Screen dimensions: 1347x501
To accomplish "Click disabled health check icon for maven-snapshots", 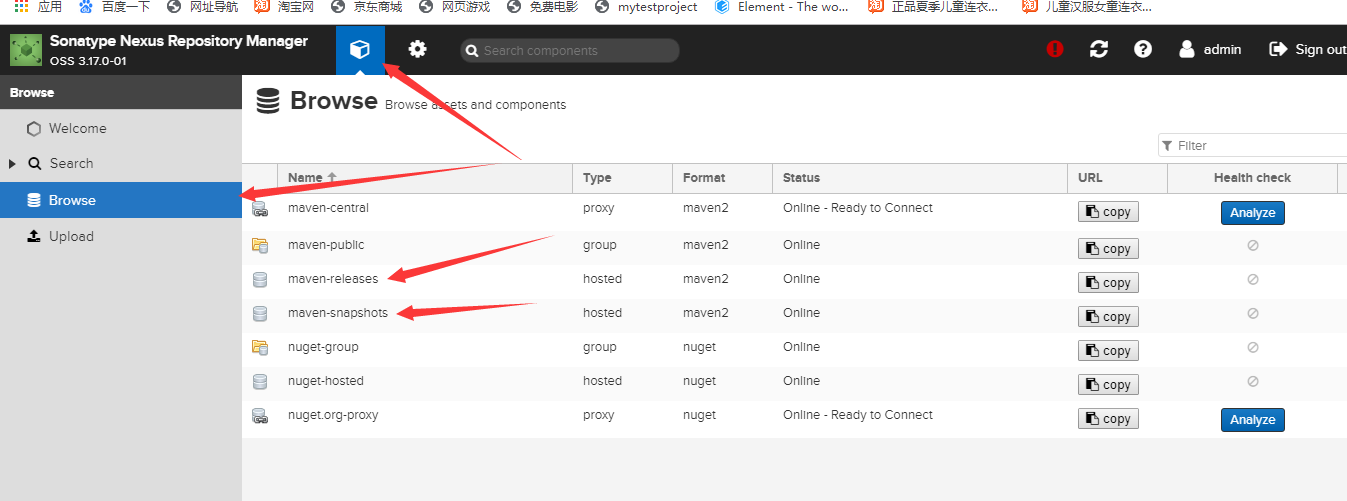I will 1253,313.
